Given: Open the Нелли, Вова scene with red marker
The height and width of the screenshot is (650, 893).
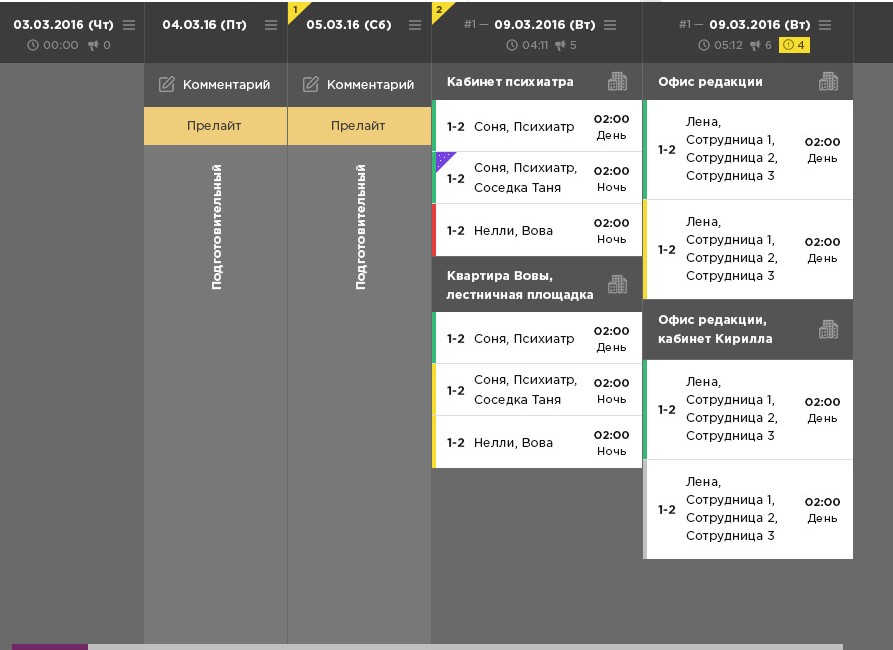Looking at the screenshot, I should 537,231.
